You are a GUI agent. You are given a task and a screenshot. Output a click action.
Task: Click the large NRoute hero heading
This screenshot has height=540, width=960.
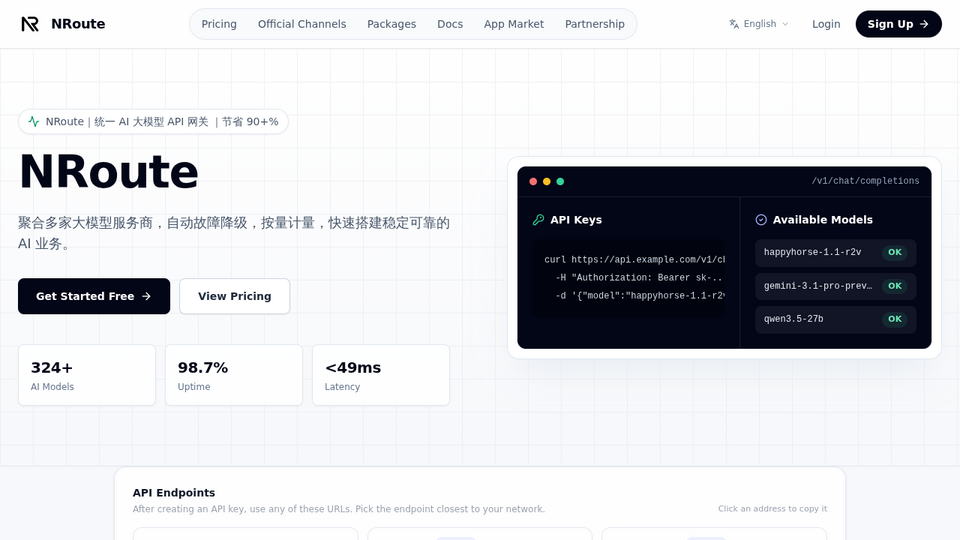tap(109, 171)
